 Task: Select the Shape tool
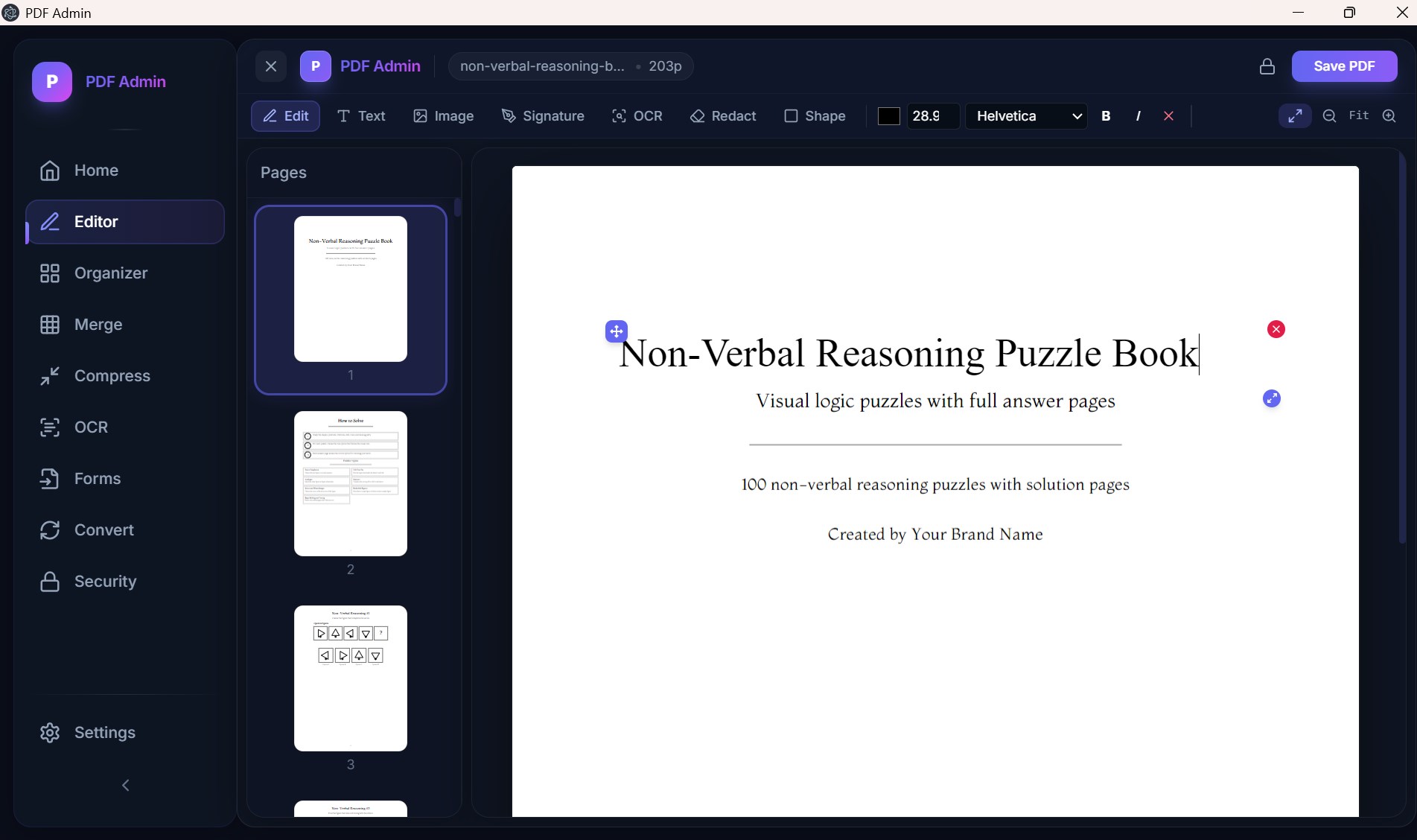(x=815, y=116)
